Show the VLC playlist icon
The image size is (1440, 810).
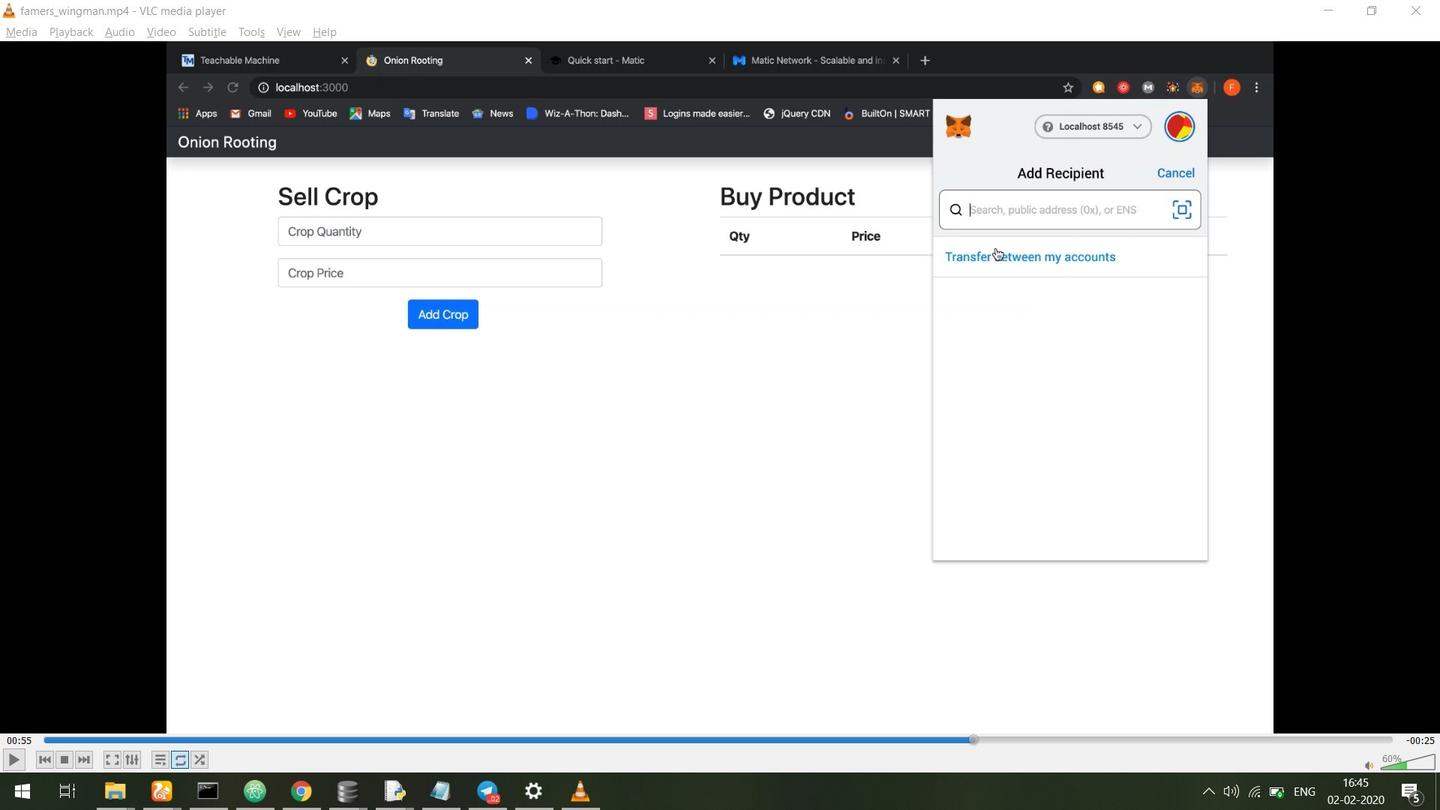160,760
